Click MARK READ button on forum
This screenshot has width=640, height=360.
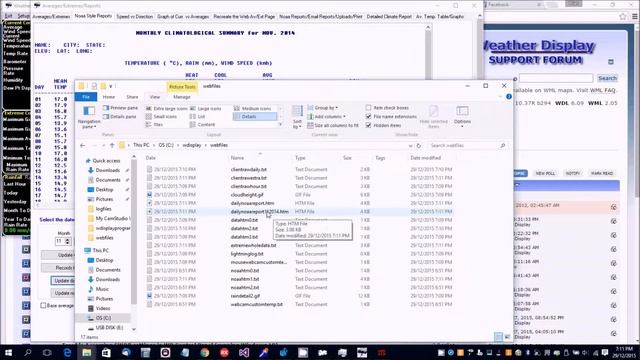click(602, 173)
